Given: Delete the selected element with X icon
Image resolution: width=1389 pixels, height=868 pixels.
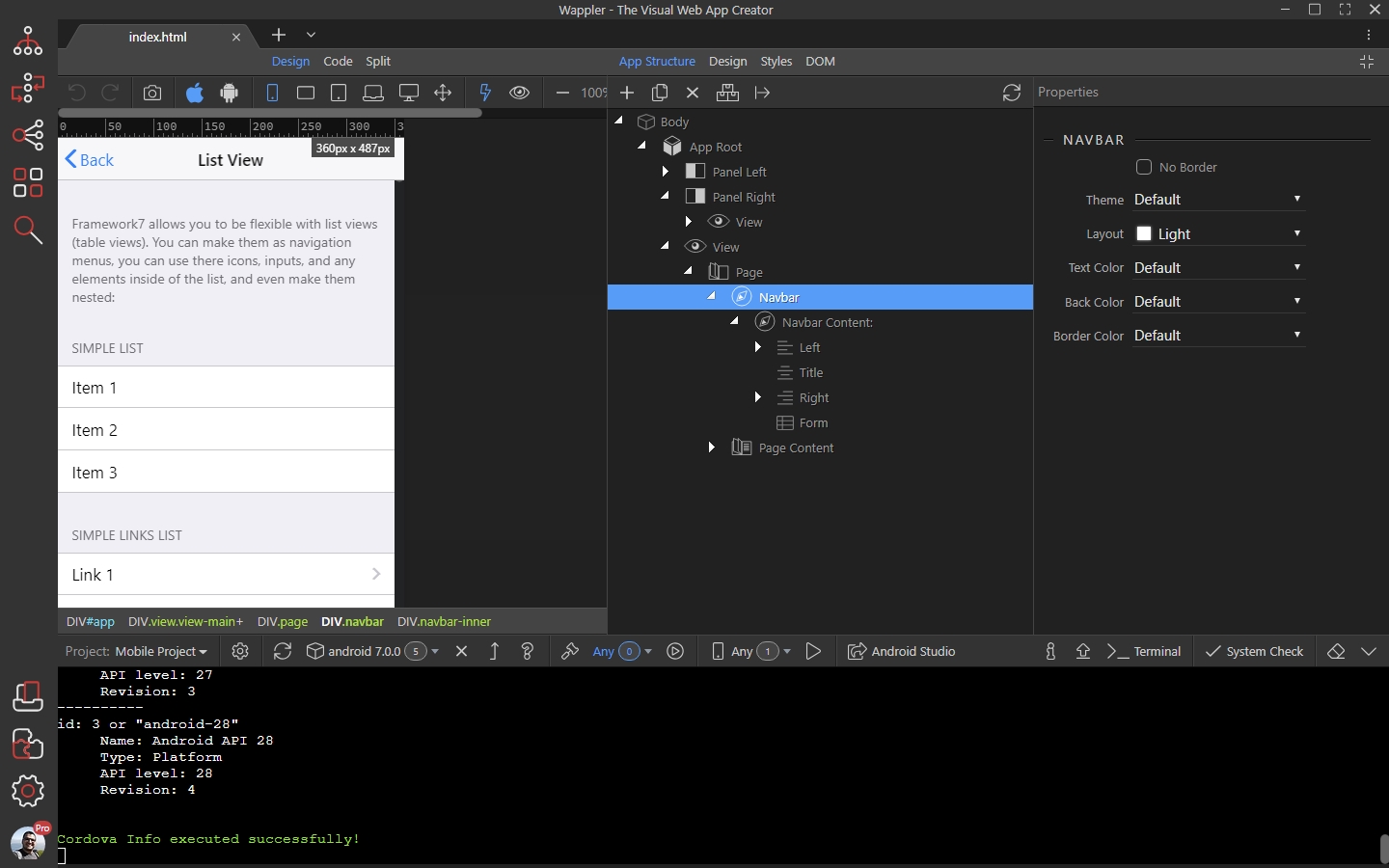Looking at the screenshot, I should [693, 93].
